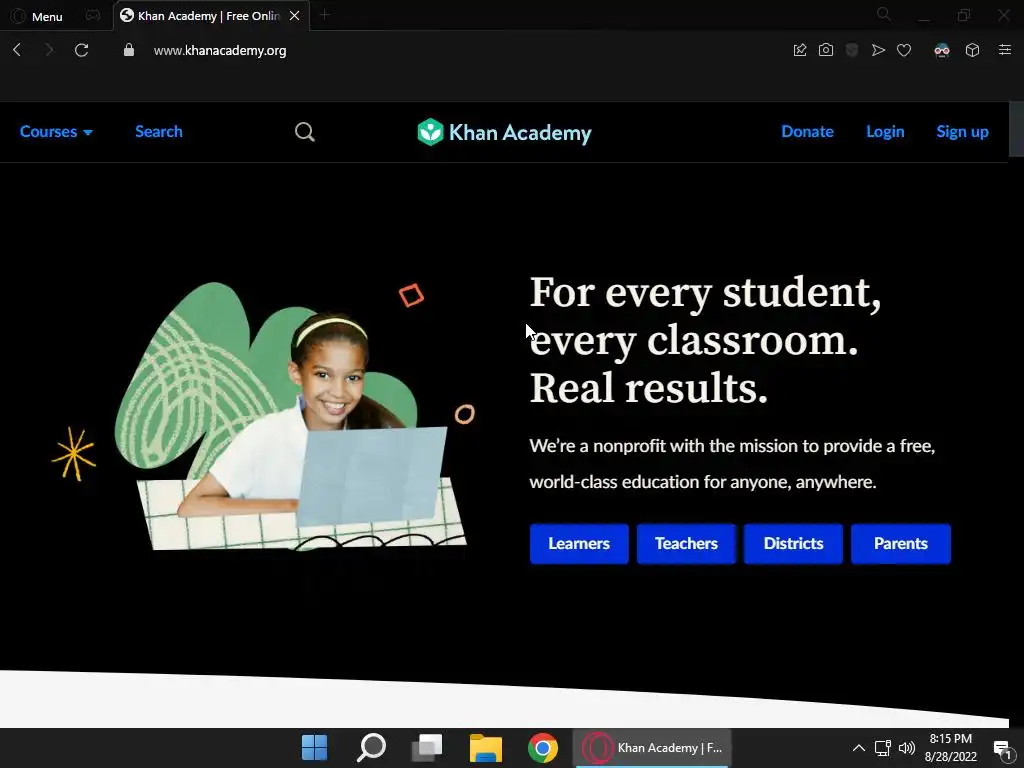The height and width of the screenshot is (768, 1024).
Task: Close the Khan Academy tab
Action: click(x=295, y=16)
